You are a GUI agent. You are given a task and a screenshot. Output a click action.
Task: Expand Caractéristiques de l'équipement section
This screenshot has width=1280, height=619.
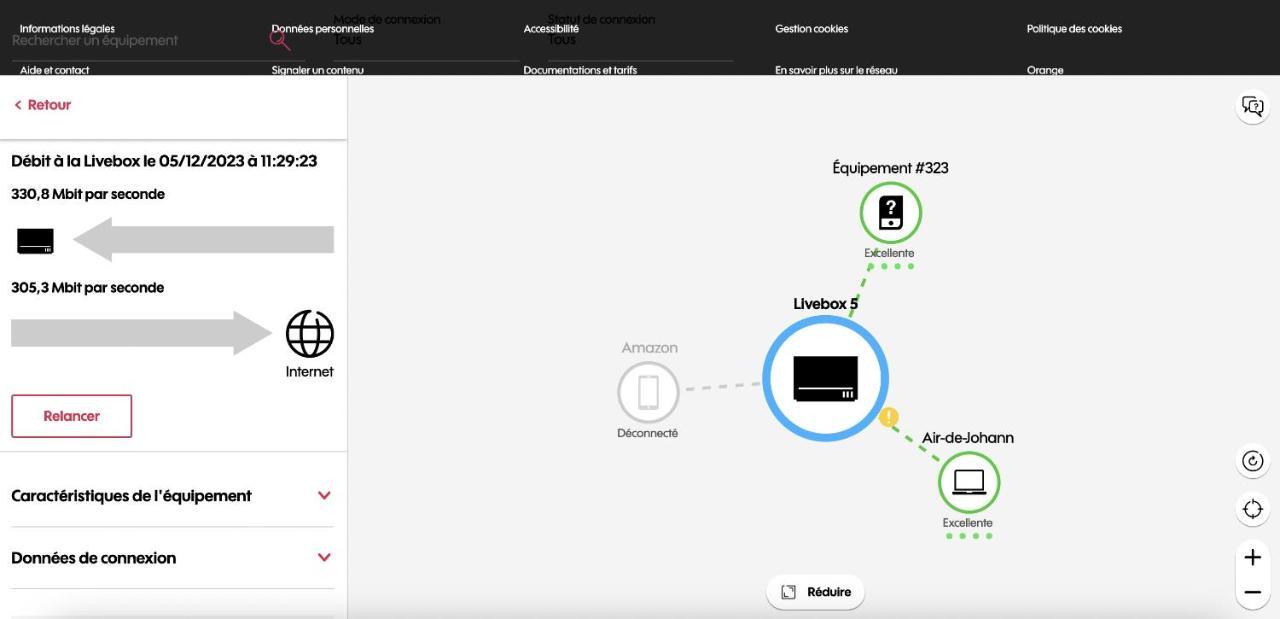172,496
